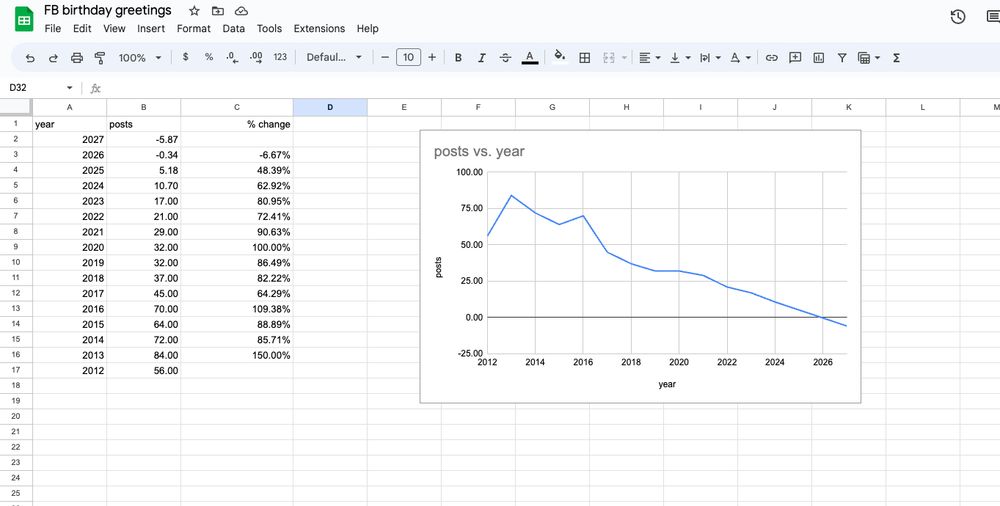Insert comment icon in toolbar

(x=795, y=57)
